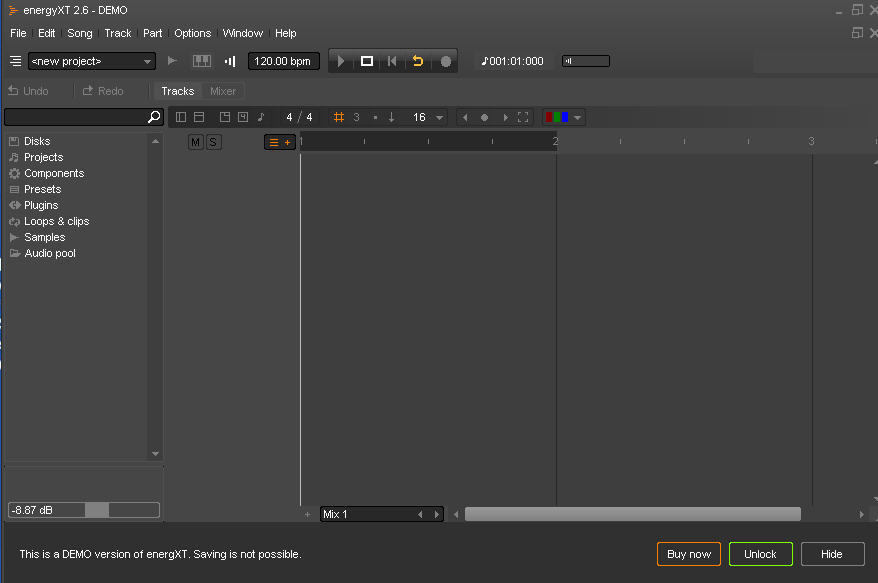
Task: Click the left triangle marker navigation icon
Action: tap(465, 117)
